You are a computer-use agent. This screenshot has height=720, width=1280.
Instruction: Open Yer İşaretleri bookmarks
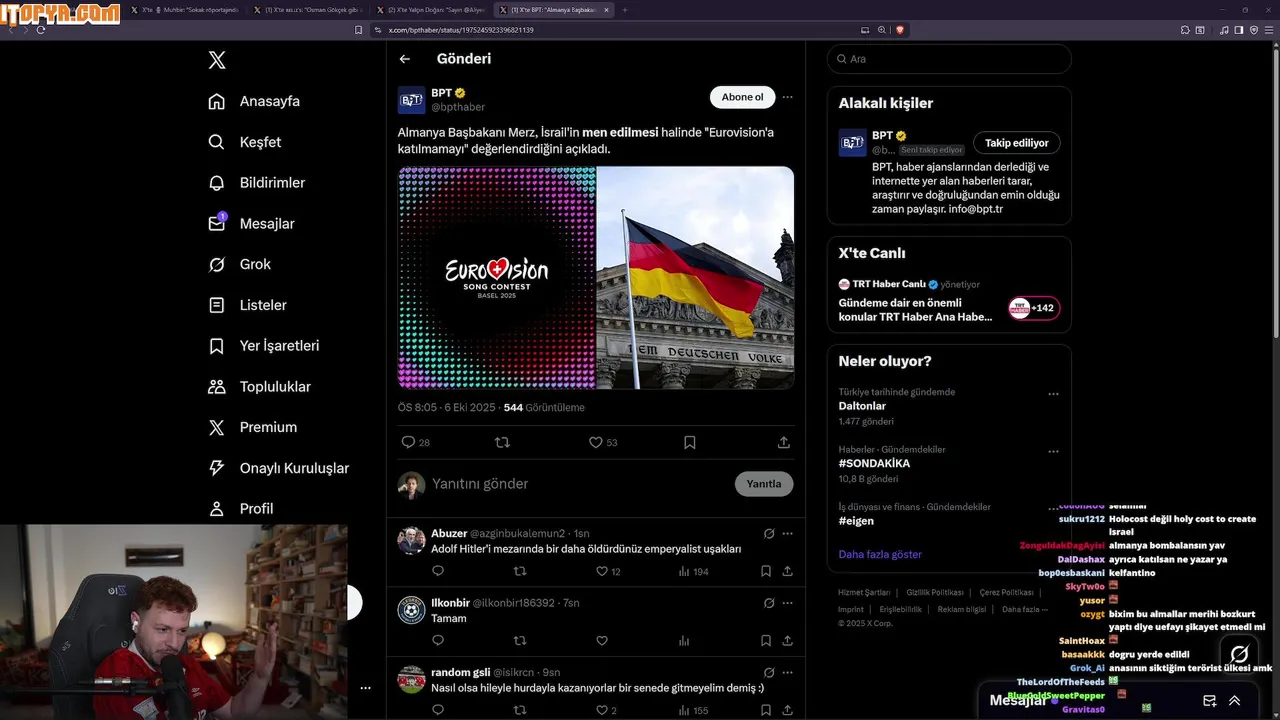tap(264, 346)
